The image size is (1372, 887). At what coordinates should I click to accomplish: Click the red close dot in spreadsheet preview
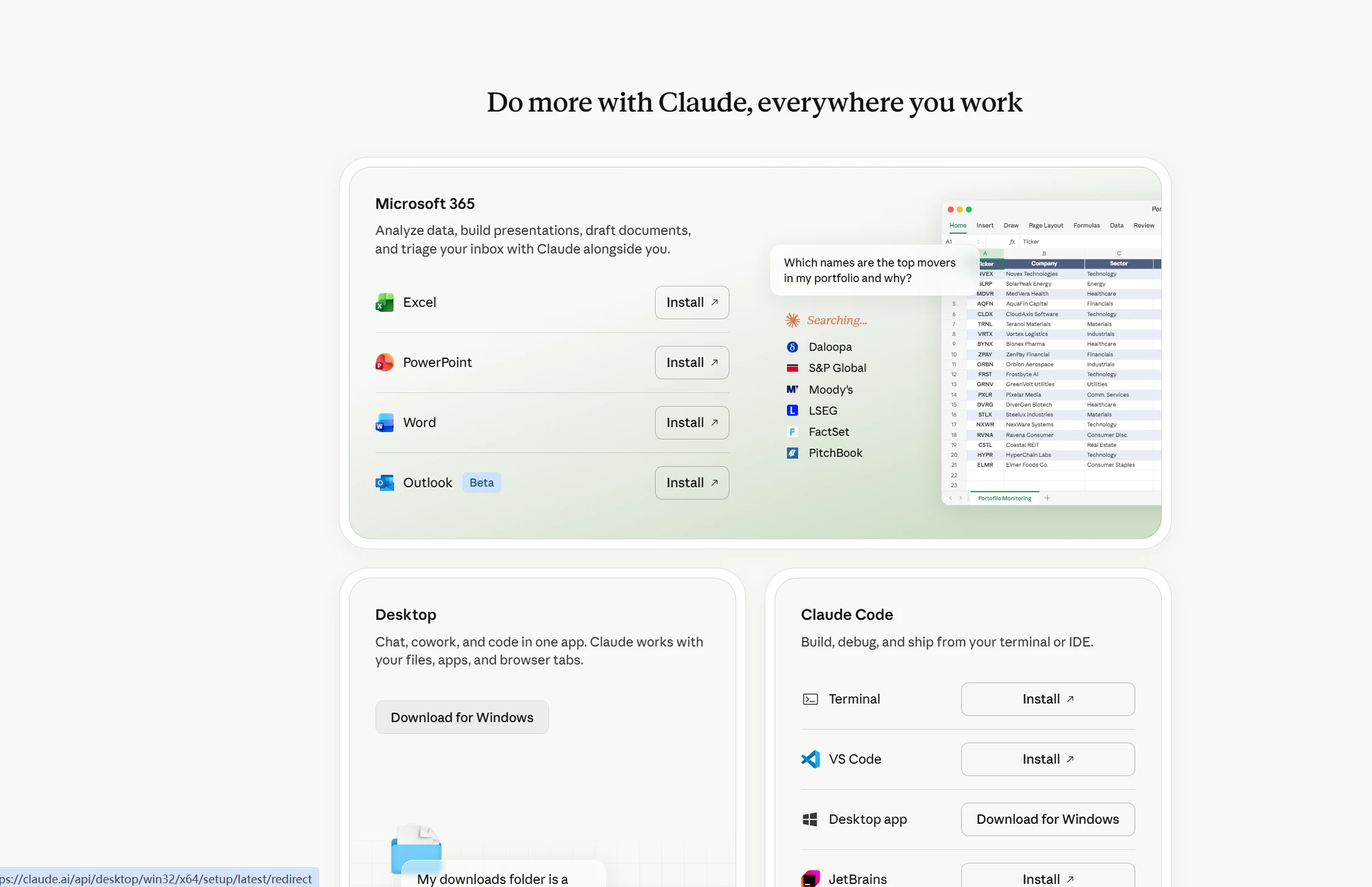point(951,210)
